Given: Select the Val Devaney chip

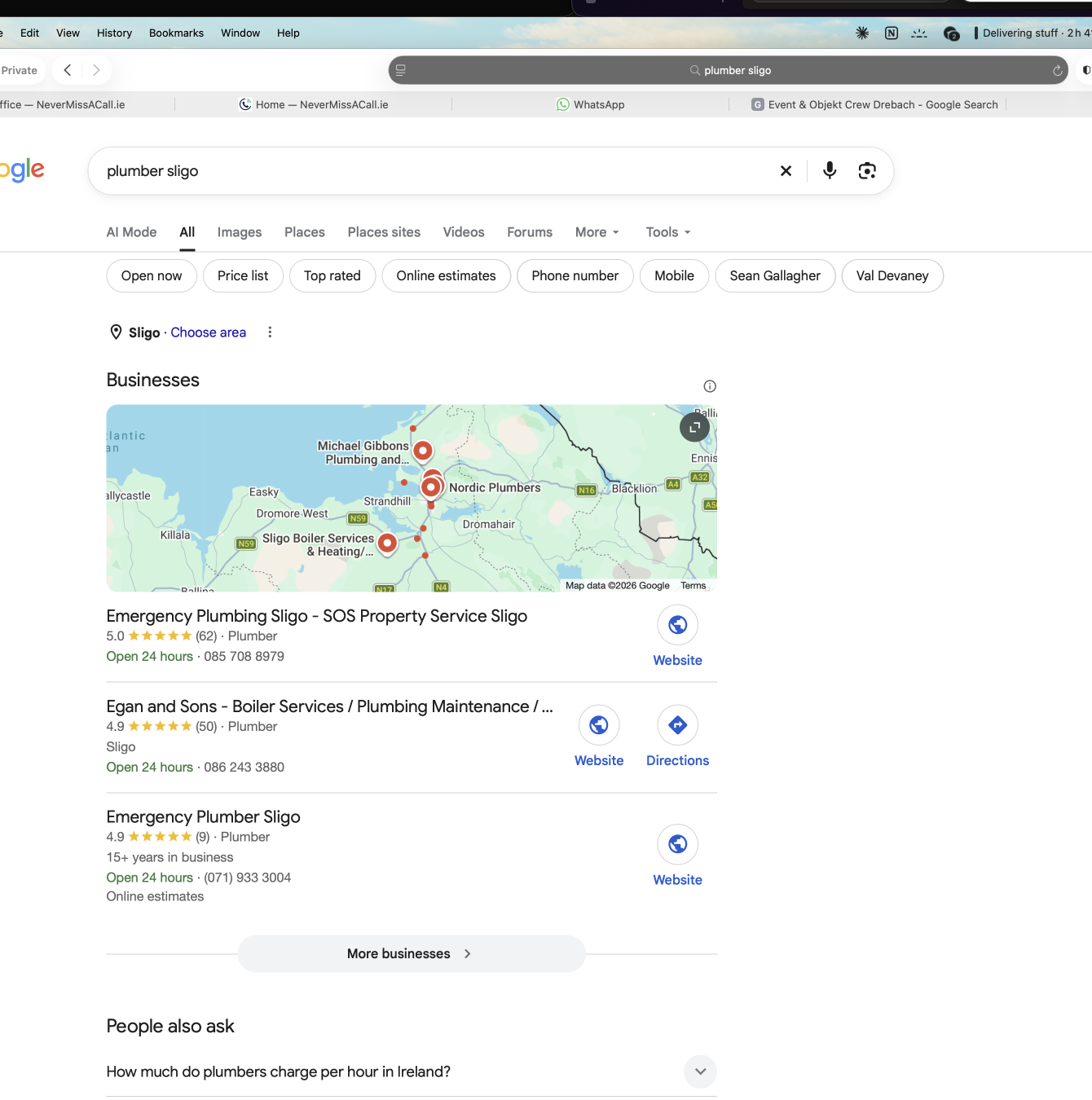Looking at the screenshot, I should (892, 276).
